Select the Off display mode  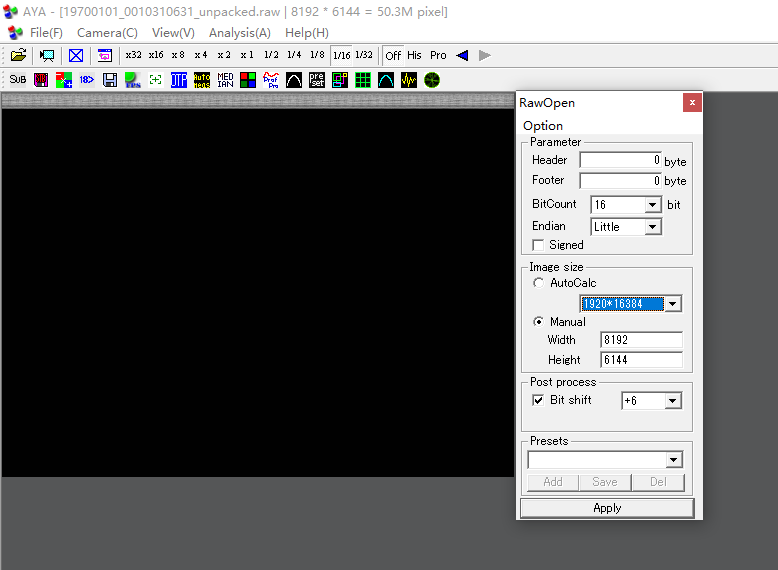tap(393, 55)
